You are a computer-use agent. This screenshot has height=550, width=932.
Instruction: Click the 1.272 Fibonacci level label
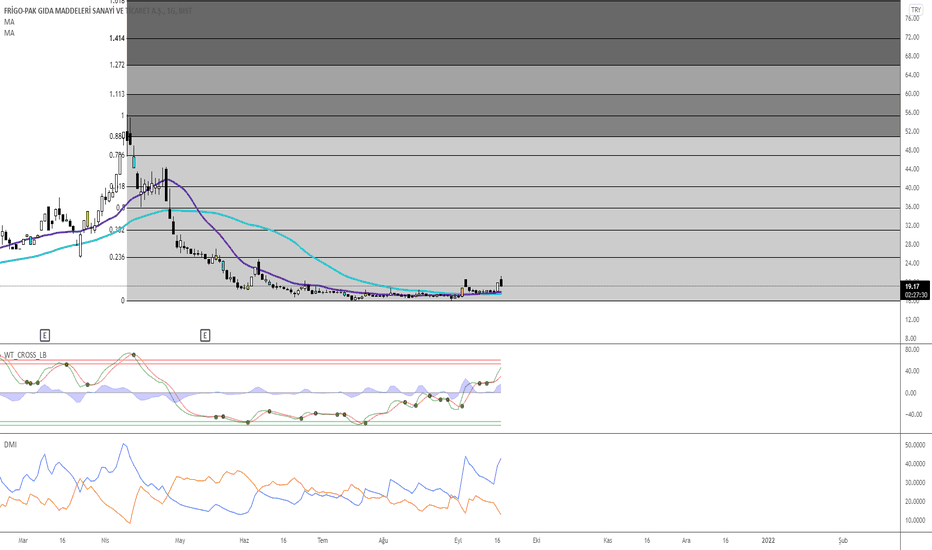click(x=117, y=65)
